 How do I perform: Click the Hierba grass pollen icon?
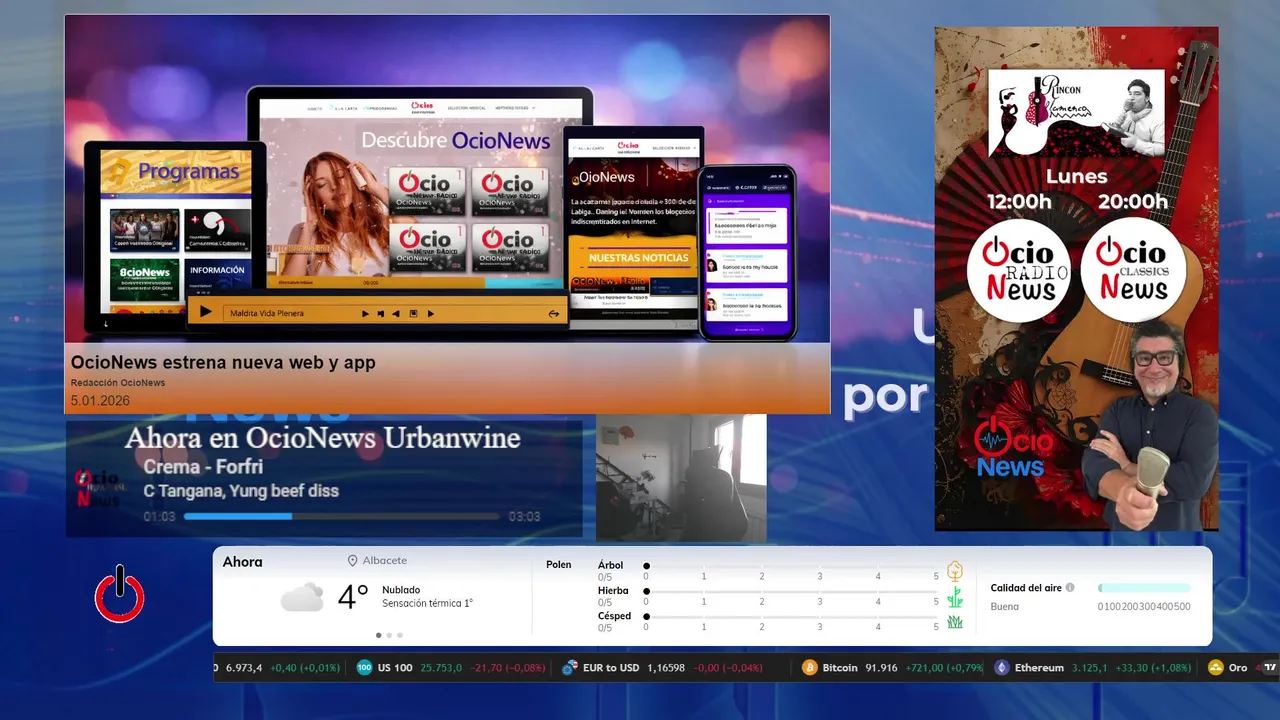coord(955,597)
